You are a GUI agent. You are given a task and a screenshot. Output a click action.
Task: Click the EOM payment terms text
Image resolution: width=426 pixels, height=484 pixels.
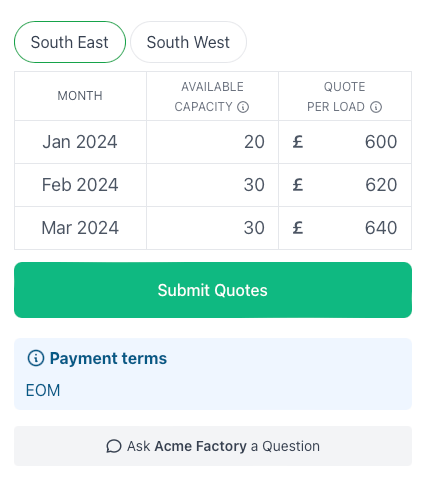[43, 390]
